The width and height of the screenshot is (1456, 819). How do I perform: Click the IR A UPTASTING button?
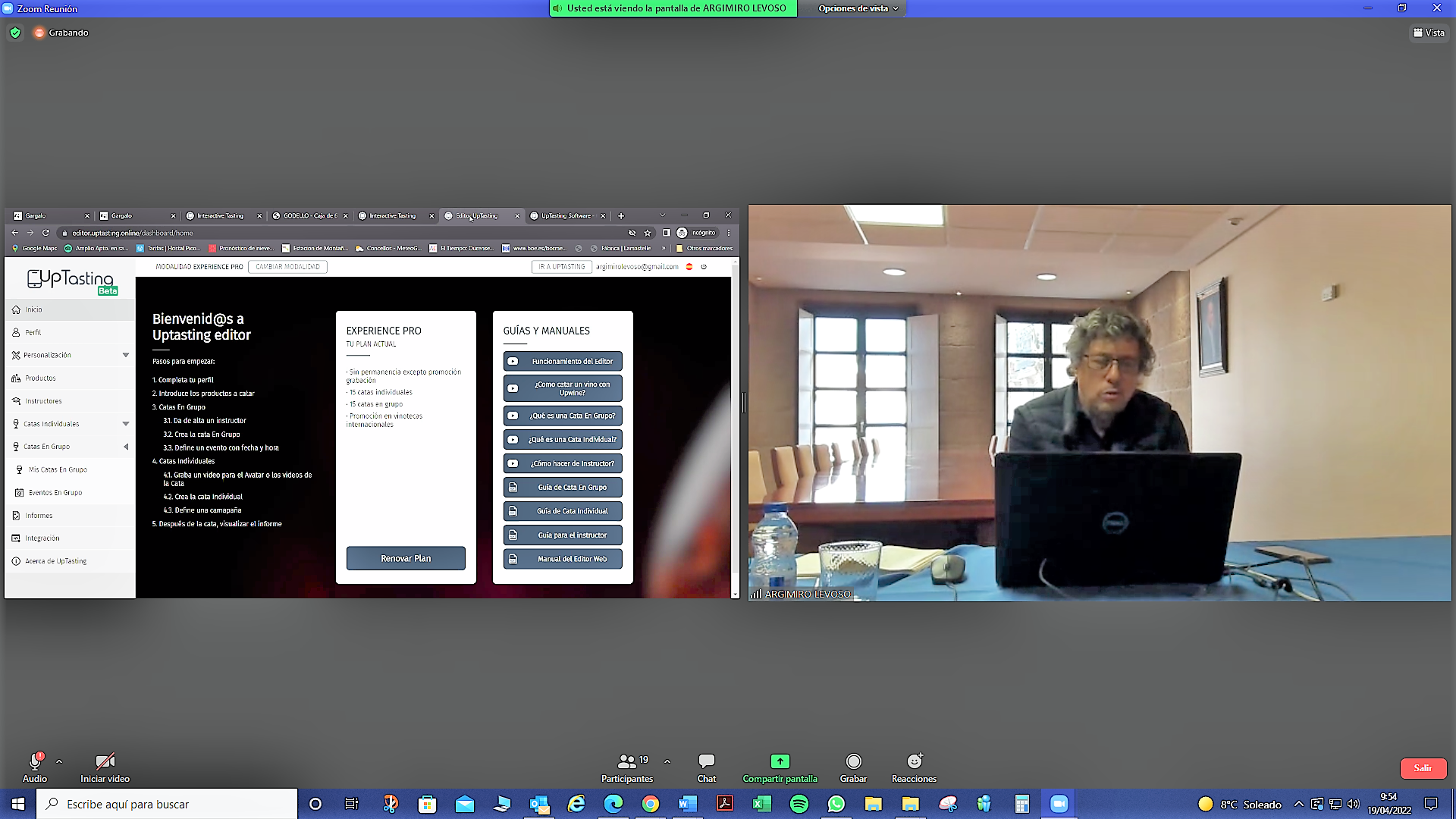click(x=562, y=267)
